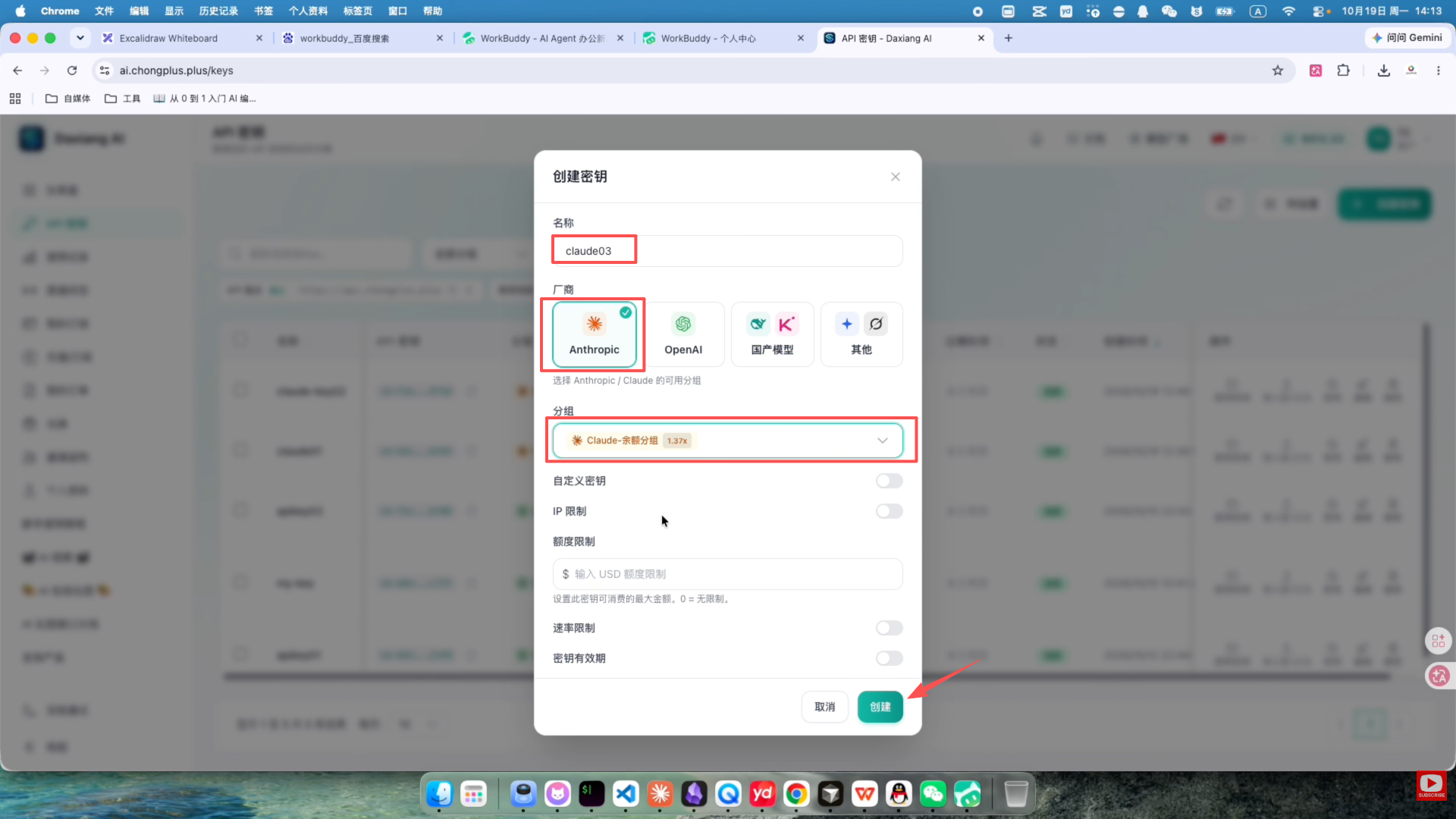Toggle 密钥有效期 switch

889,658
